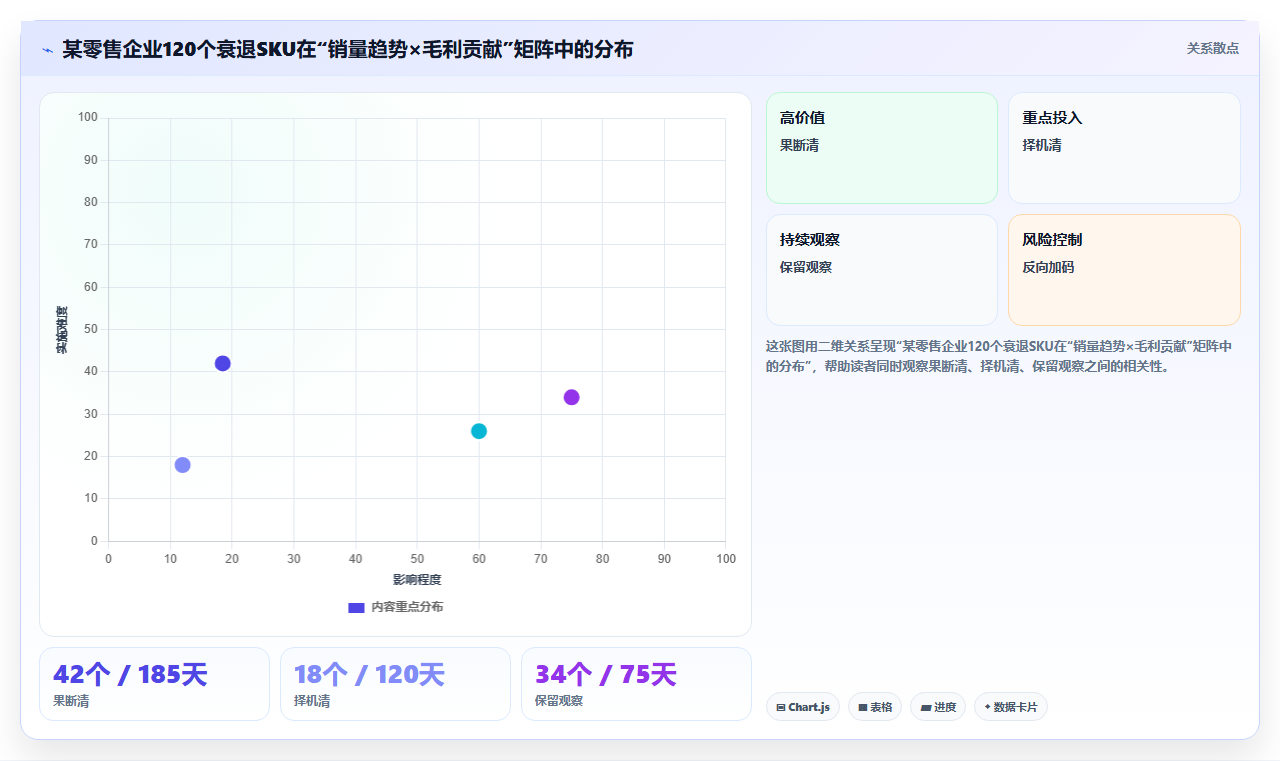
Task: Open the 高价值 果断清 quadrant card
Action: [882, 148]
